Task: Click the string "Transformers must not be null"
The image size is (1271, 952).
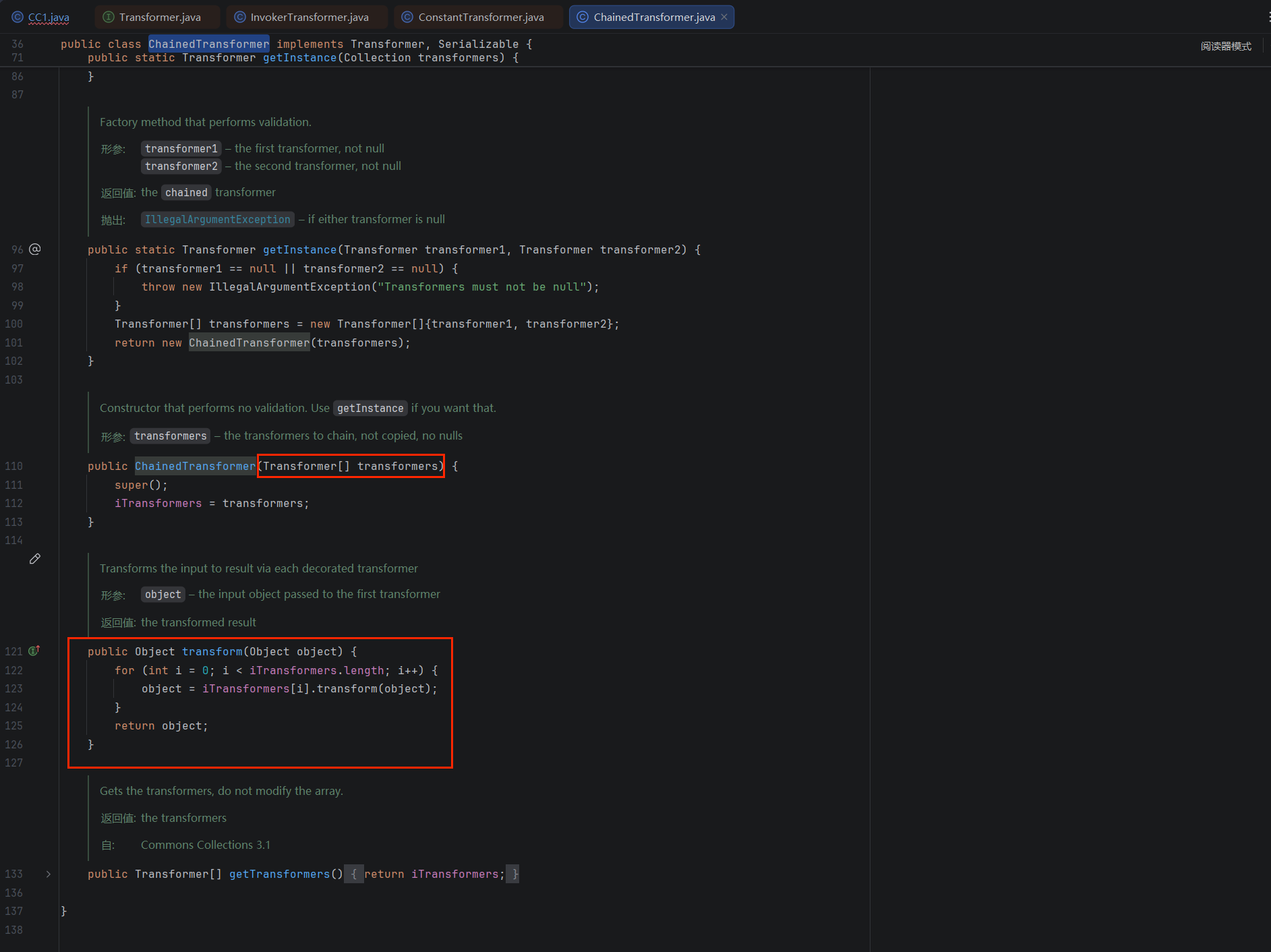Action: [x=482, y=287]
